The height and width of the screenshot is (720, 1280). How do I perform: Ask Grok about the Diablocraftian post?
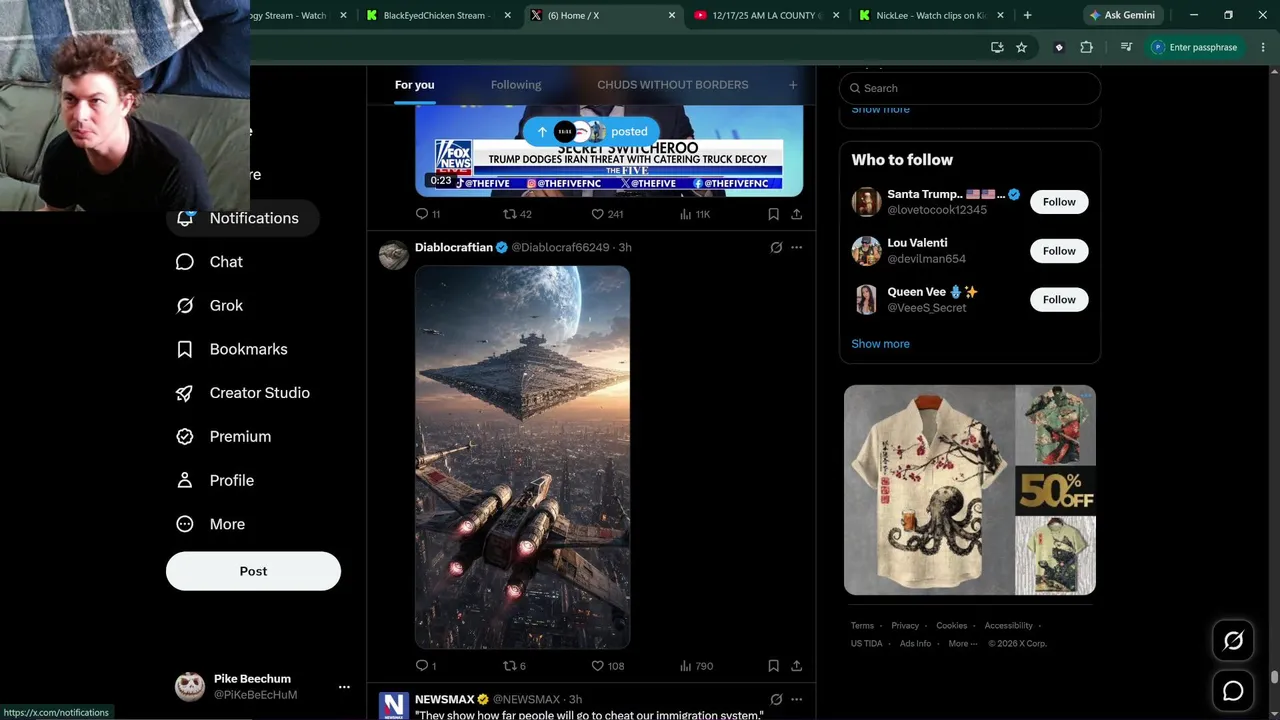pyautogui.click(x=776, y=247)
